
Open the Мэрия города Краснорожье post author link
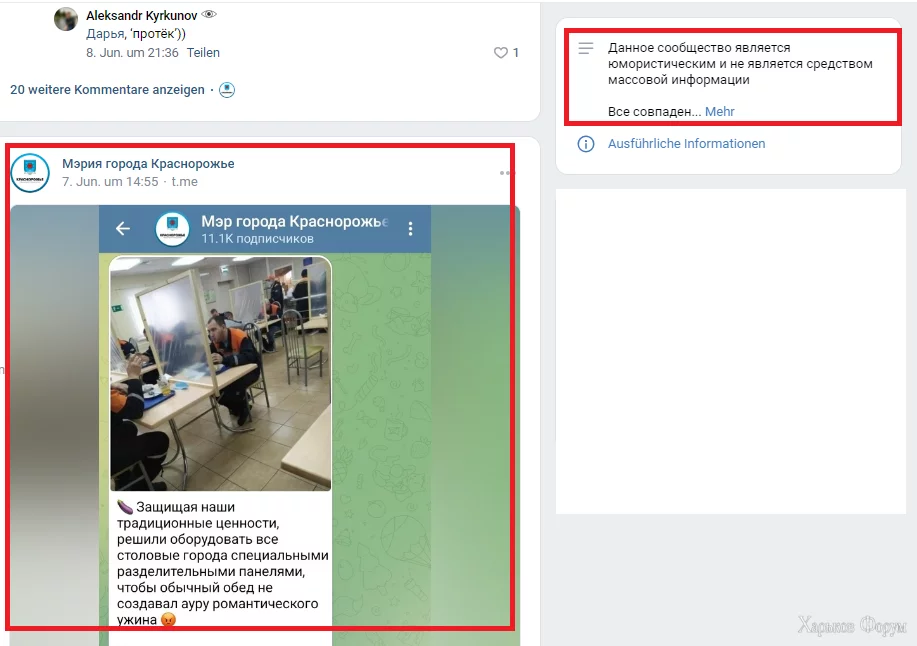(148, 164)
